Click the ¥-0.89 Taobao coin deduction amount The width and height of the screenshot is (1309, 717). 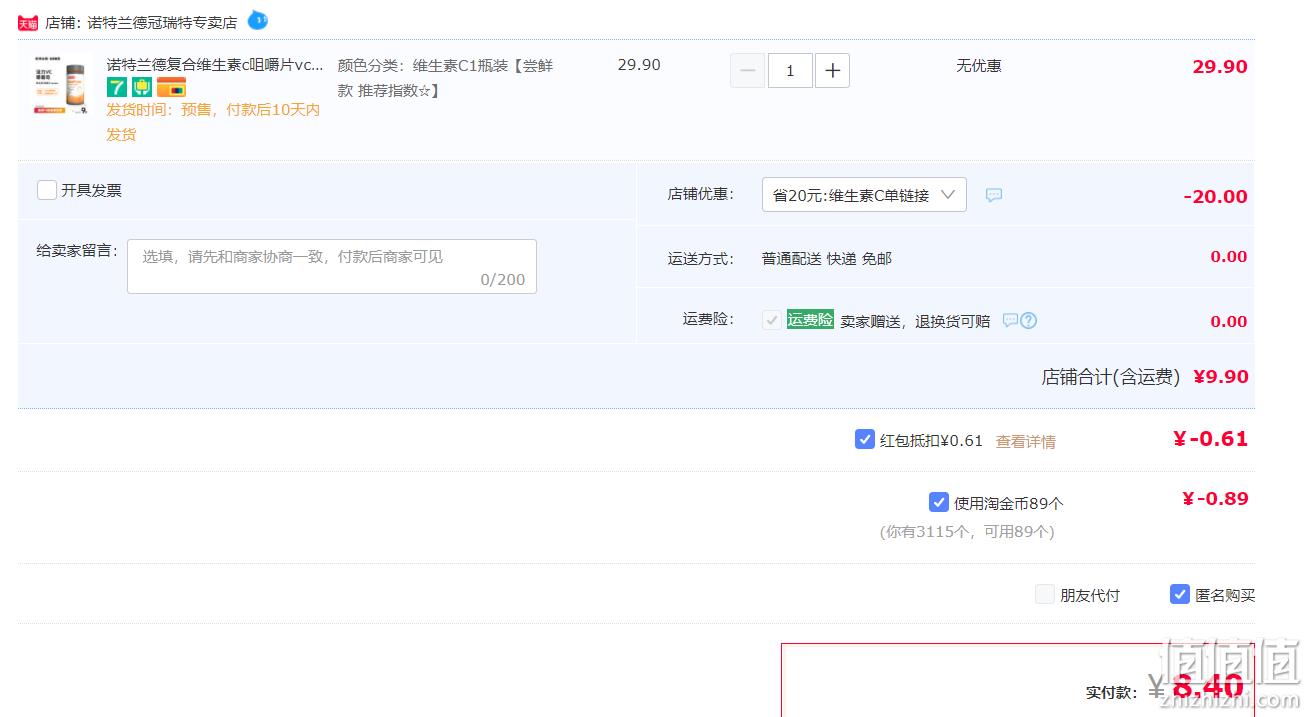point(1215,499)
